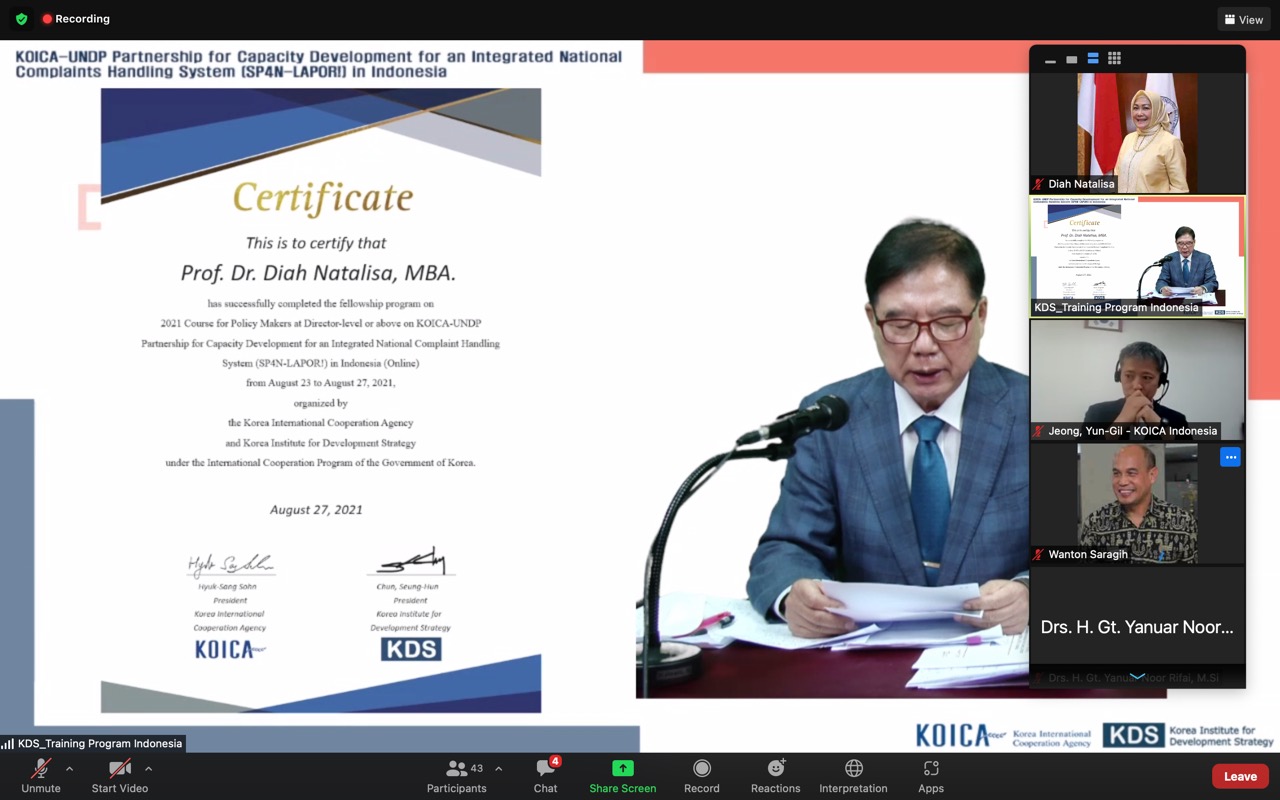Image resolution: width=1280 pixels, height=800 pixels.
Task: Open the Participants panel
Action: (x=457, y=776)
